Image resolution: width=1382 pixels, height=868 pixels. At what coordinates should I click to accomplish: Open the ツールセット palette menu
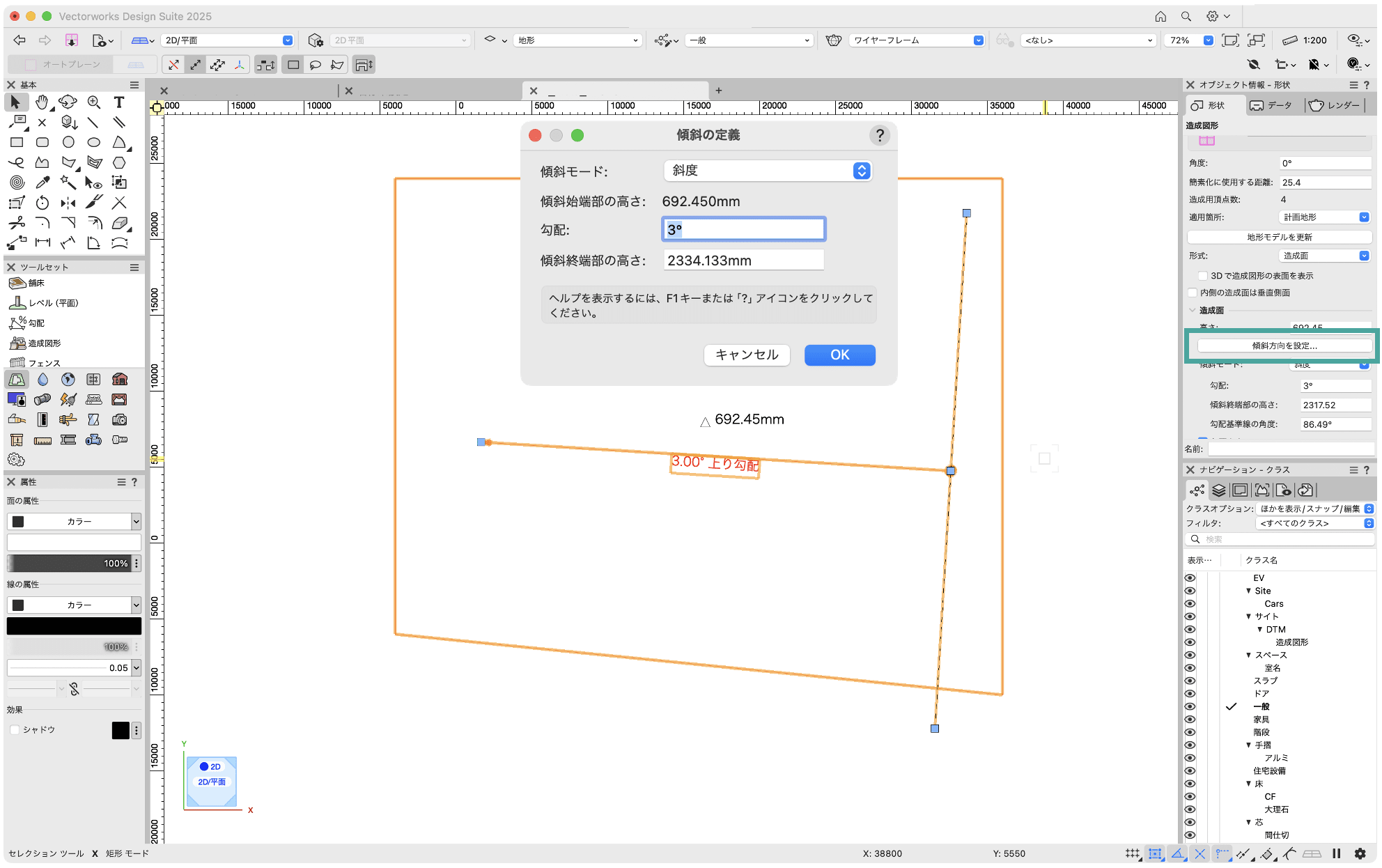[x=134, y=268]
